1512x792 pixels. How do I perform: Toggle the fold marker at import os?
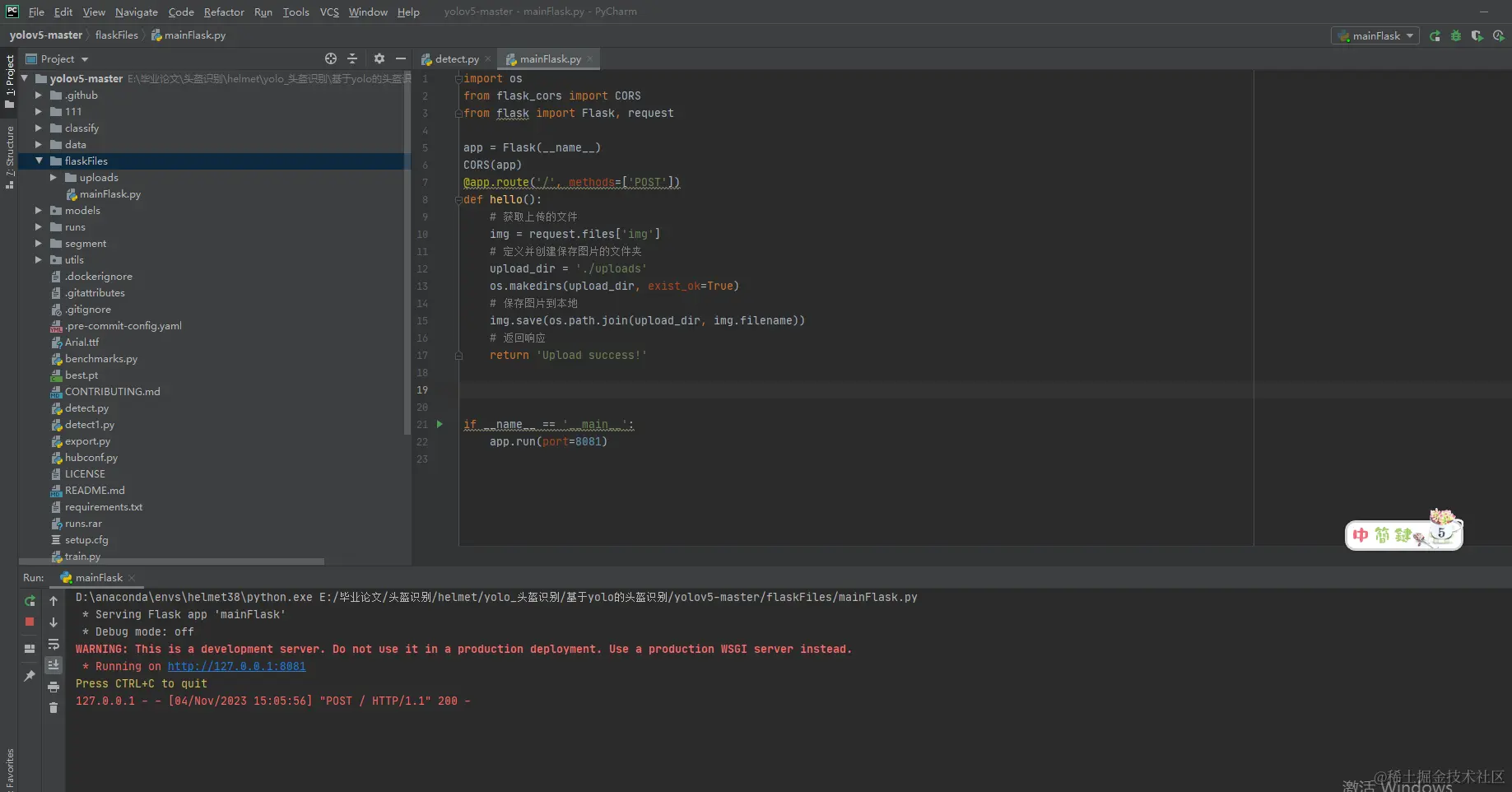tap(458, 79)
